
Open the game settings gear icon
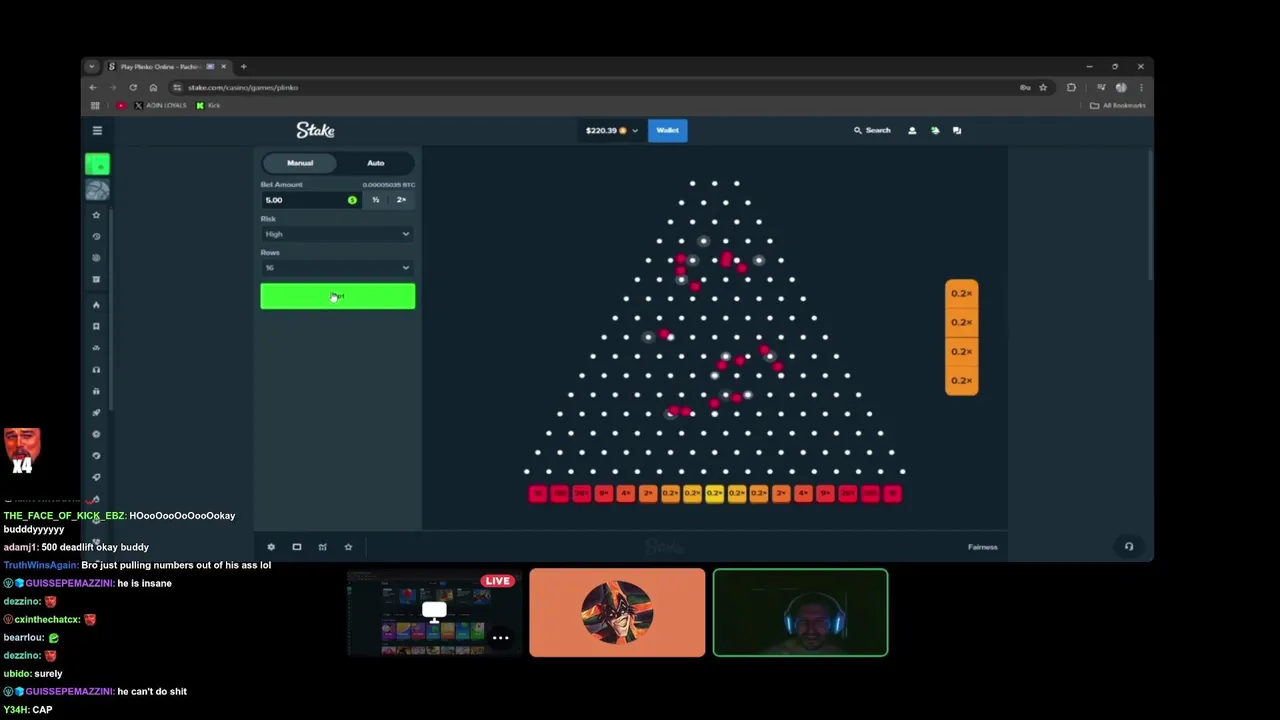click(x=271, y=547)
